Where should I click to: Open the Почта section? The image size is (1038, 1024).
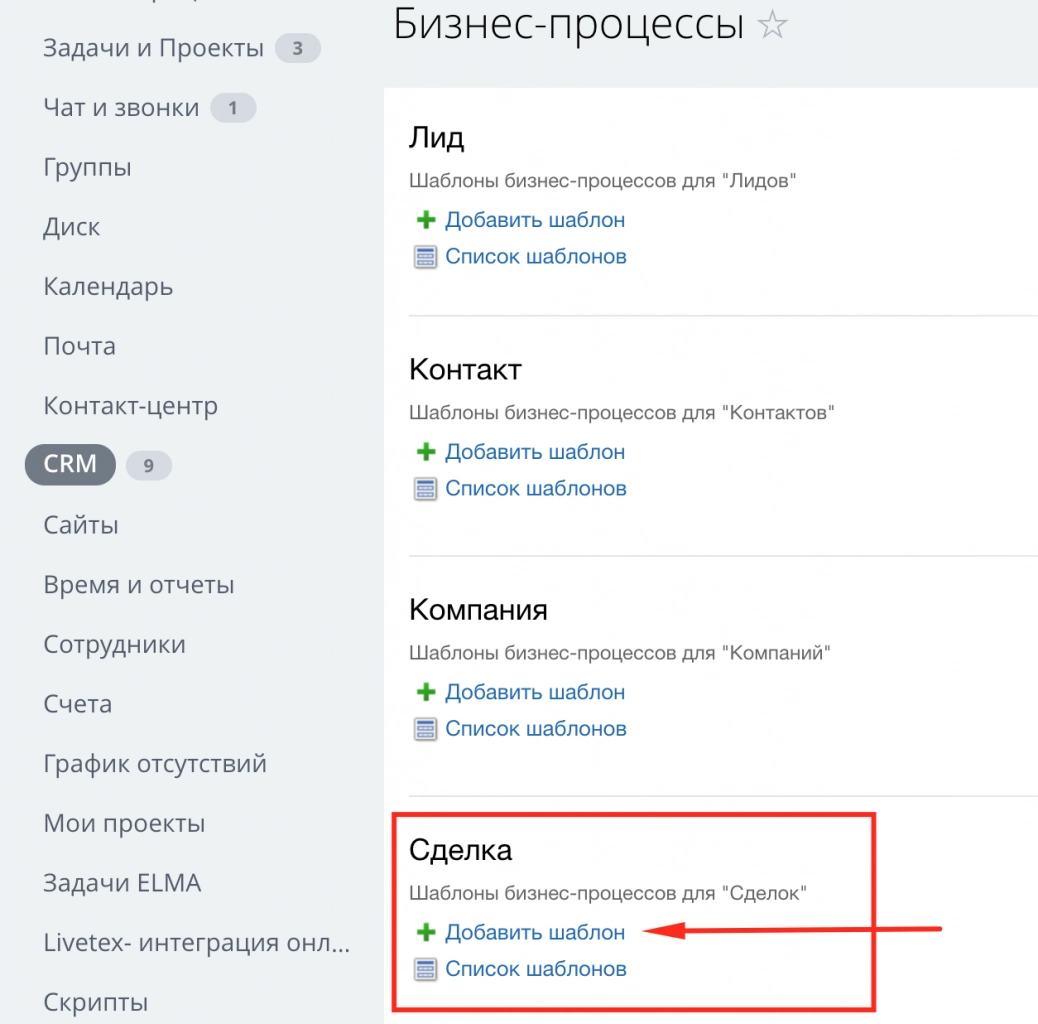pos(80,345)
